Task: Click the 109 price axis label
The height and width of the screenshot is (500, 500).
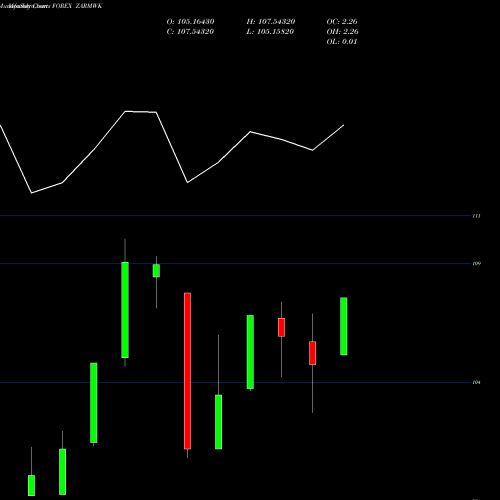Action: point(477,264)
